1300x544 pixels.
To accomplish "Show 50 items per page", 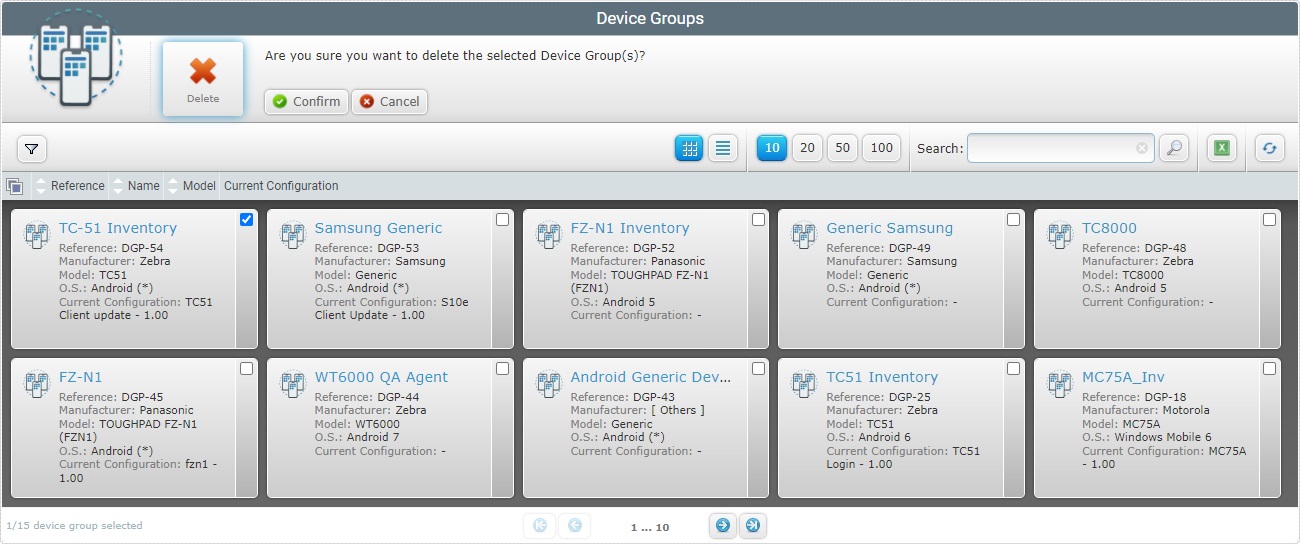I will pyautogui.click(x=842, y=148).
